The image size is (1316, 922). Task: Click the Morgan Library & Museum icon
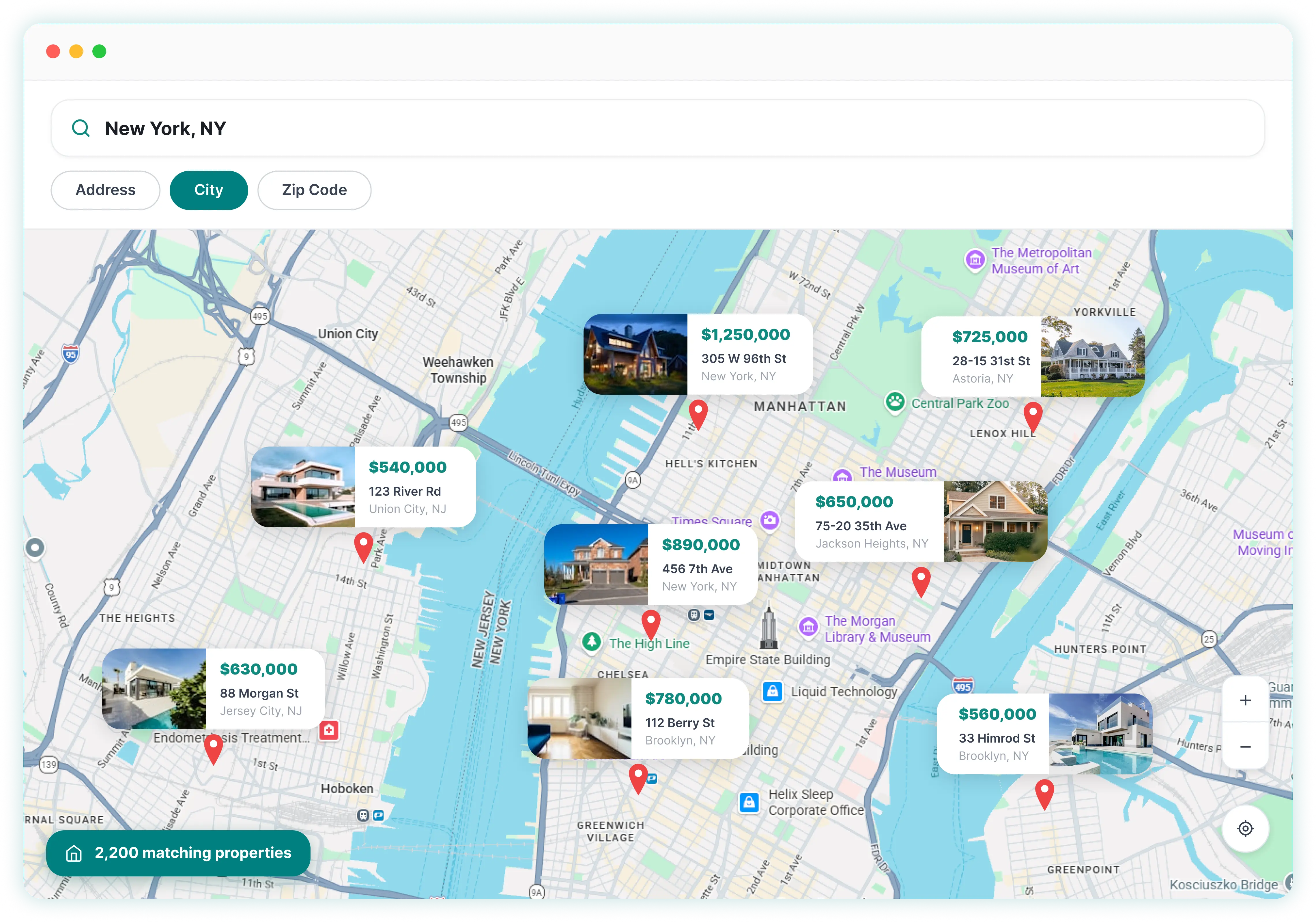pyautogui.click(x=808, y=627)
